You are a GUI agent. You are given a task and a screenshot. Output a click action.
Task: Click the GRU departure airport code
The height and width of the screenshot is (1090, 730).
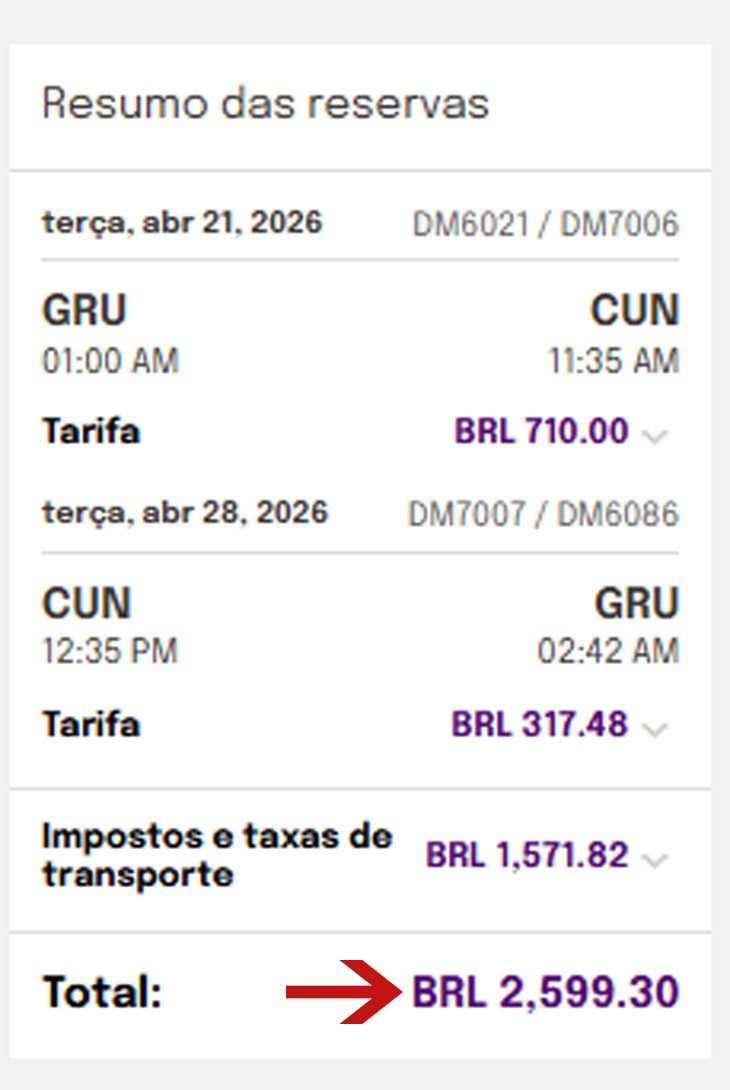(85, 309)
